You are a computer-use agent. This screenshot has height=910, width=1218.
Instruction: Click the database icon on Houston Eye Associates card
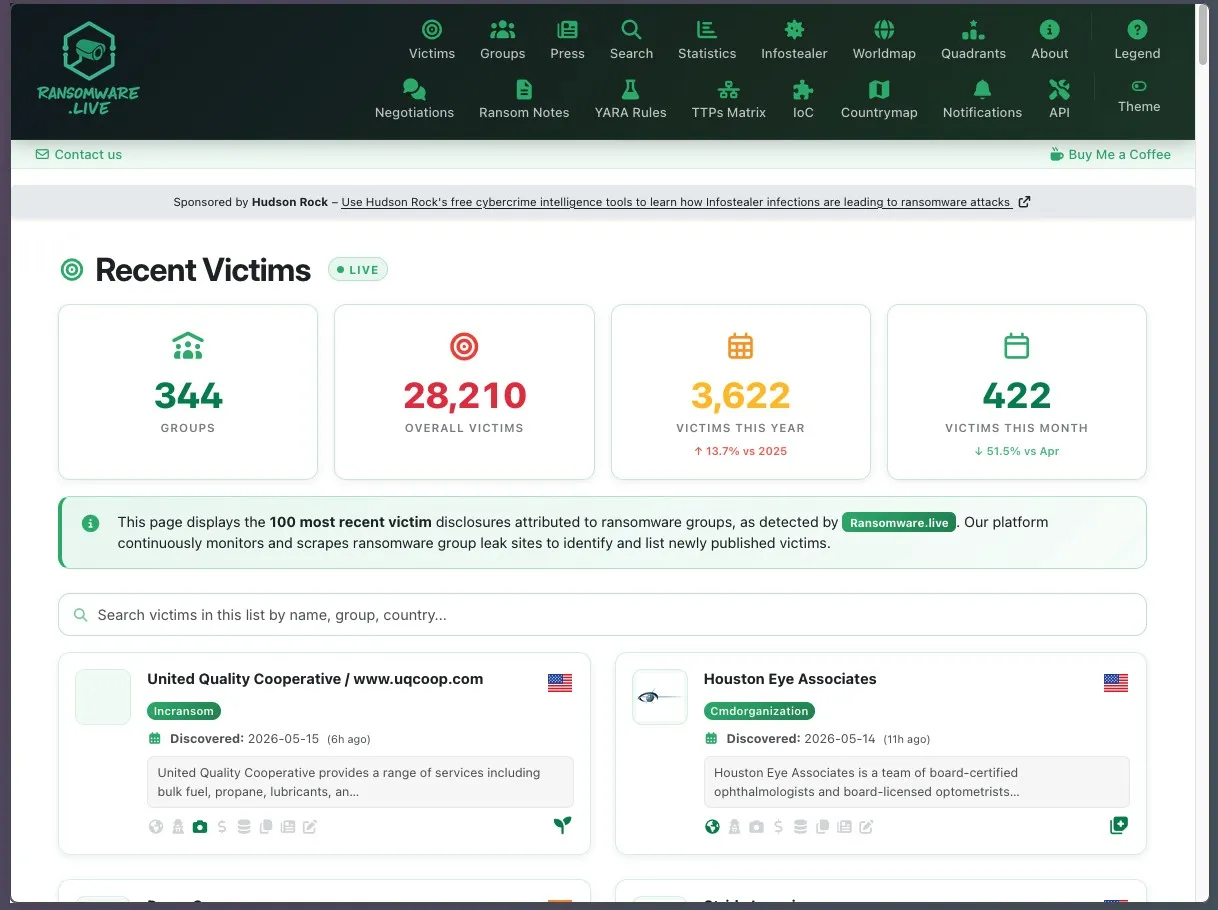[x=800, y=827]
